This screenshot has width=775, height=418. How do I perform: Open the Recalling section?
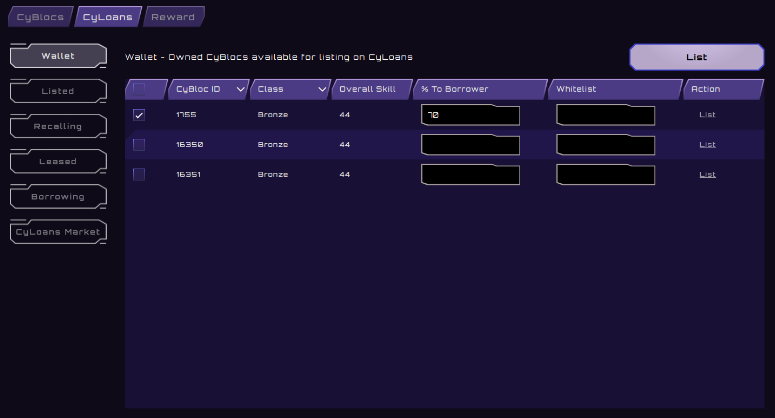[58, 126]
